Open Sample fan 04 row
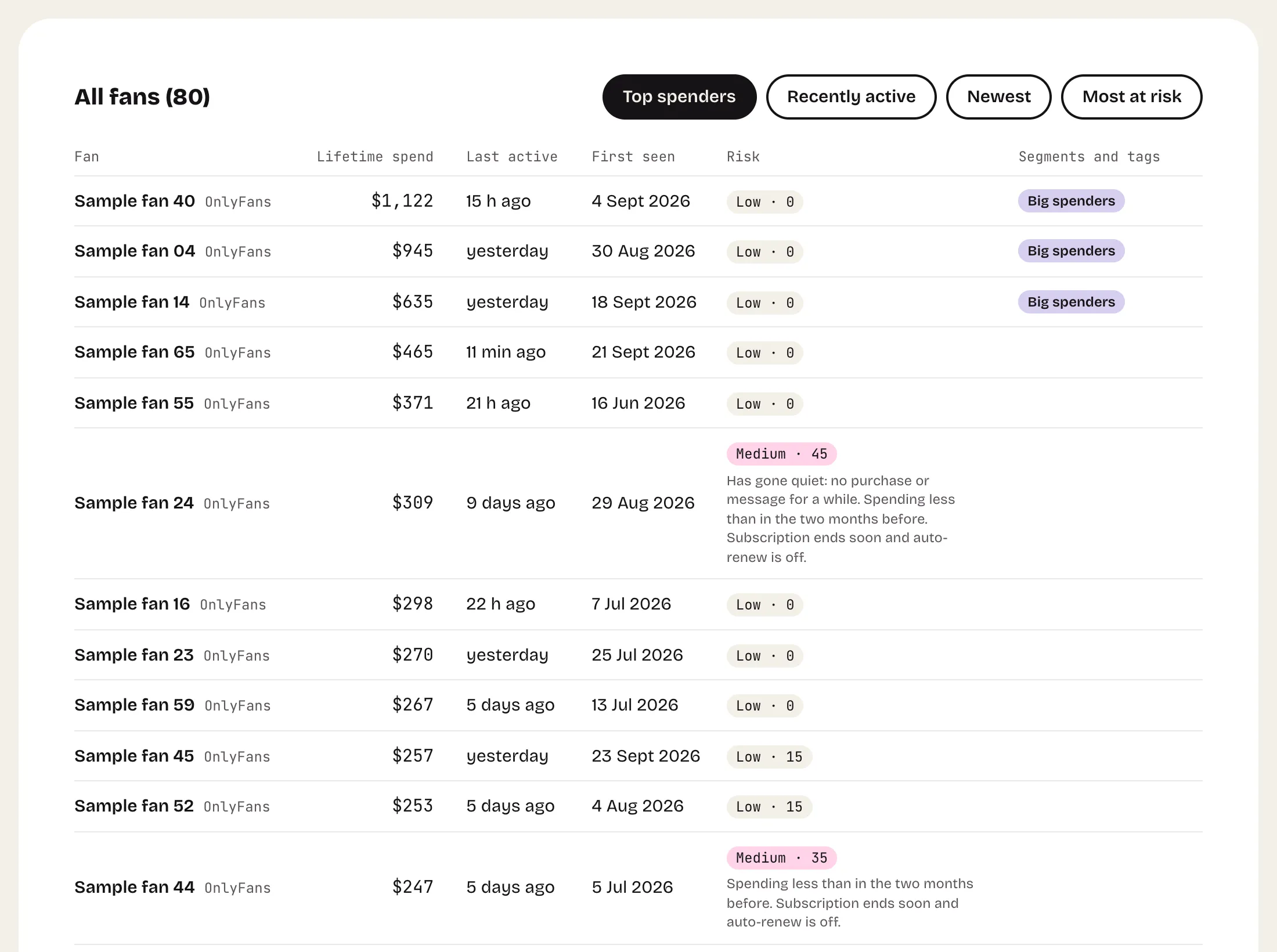Screen dimensions: 1277x952 [x=638, y=251]
